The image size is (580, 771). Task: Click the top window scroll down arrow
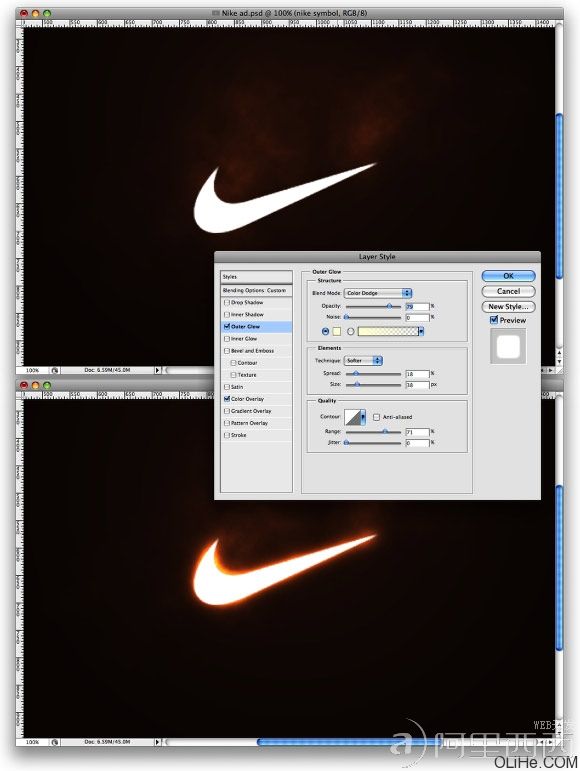coord(559,361)
